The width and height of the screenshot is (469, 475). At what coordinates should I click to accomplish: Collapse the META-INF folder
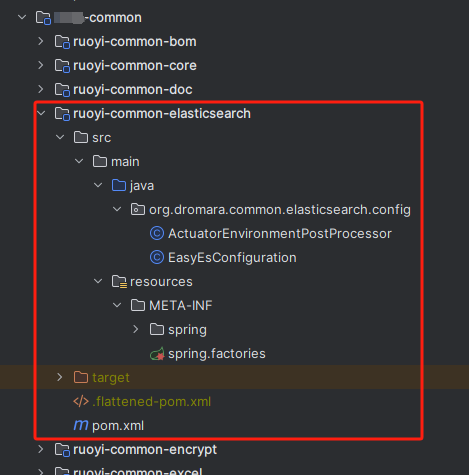117,305
